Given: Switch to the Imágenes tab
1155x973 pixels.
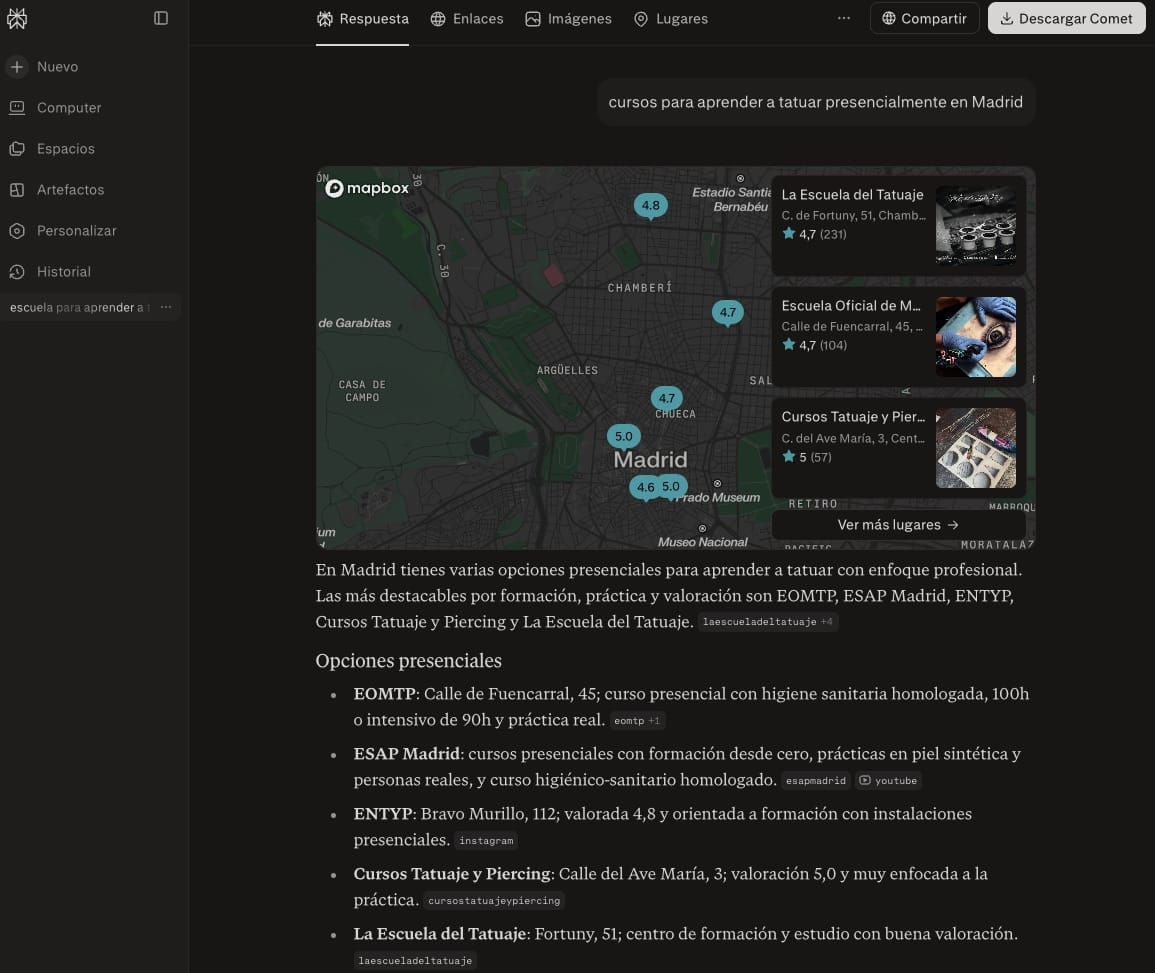Looking at the screenshot, I should (568, 19).
